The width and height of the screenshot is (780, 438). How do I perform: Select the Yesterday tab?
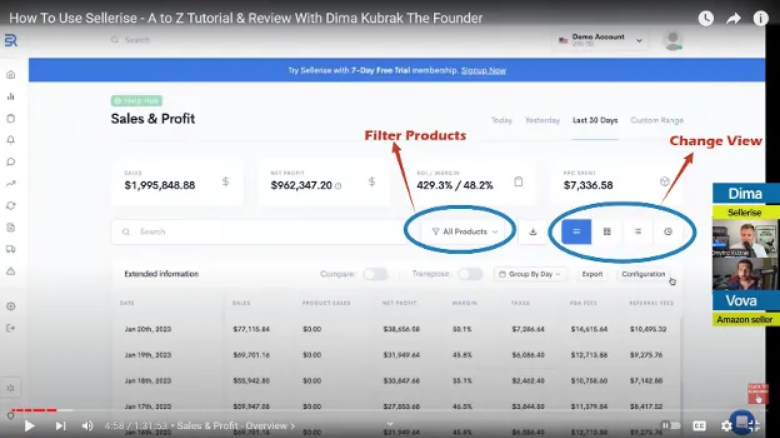(x=542, y=120)
